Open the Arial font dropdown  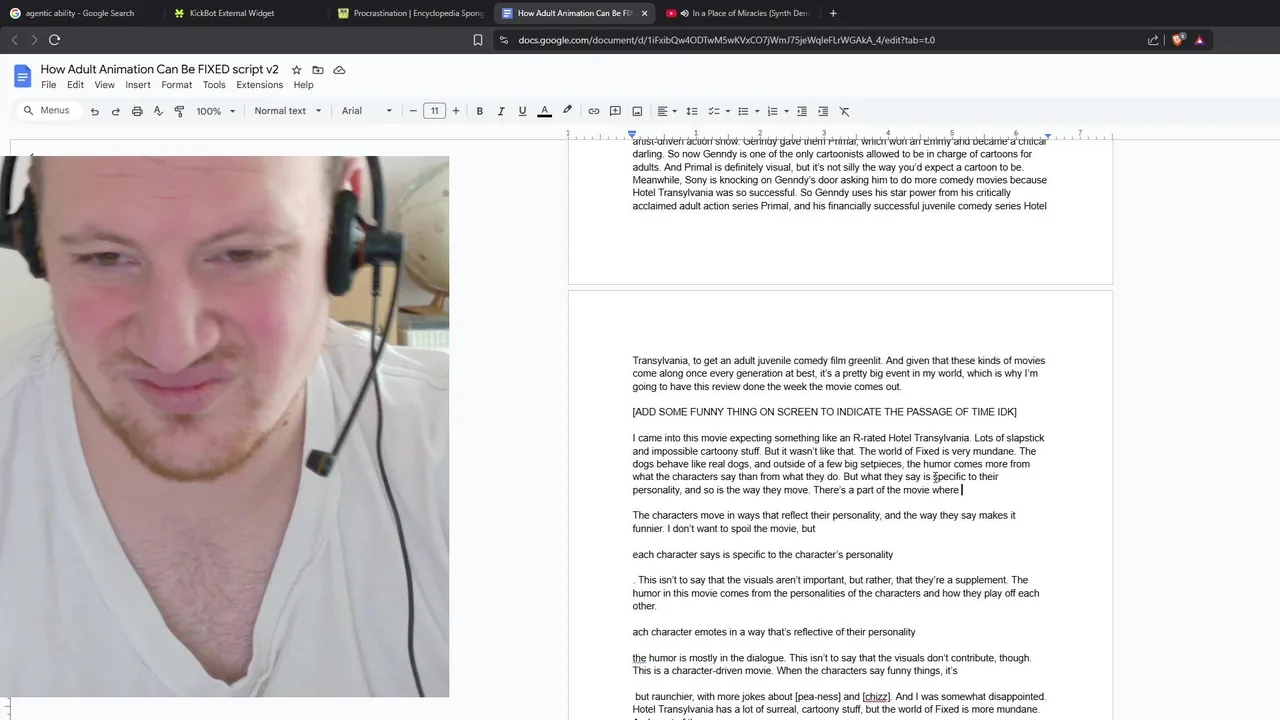click(x=367, y=111)
